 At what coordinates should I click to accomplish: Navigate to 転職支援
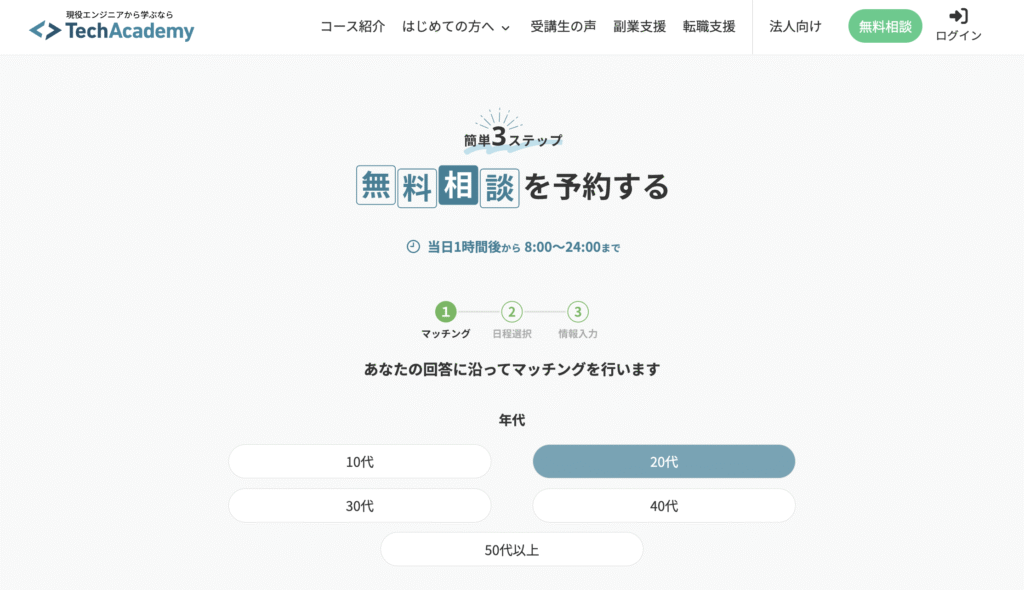[x=709, y=27]
